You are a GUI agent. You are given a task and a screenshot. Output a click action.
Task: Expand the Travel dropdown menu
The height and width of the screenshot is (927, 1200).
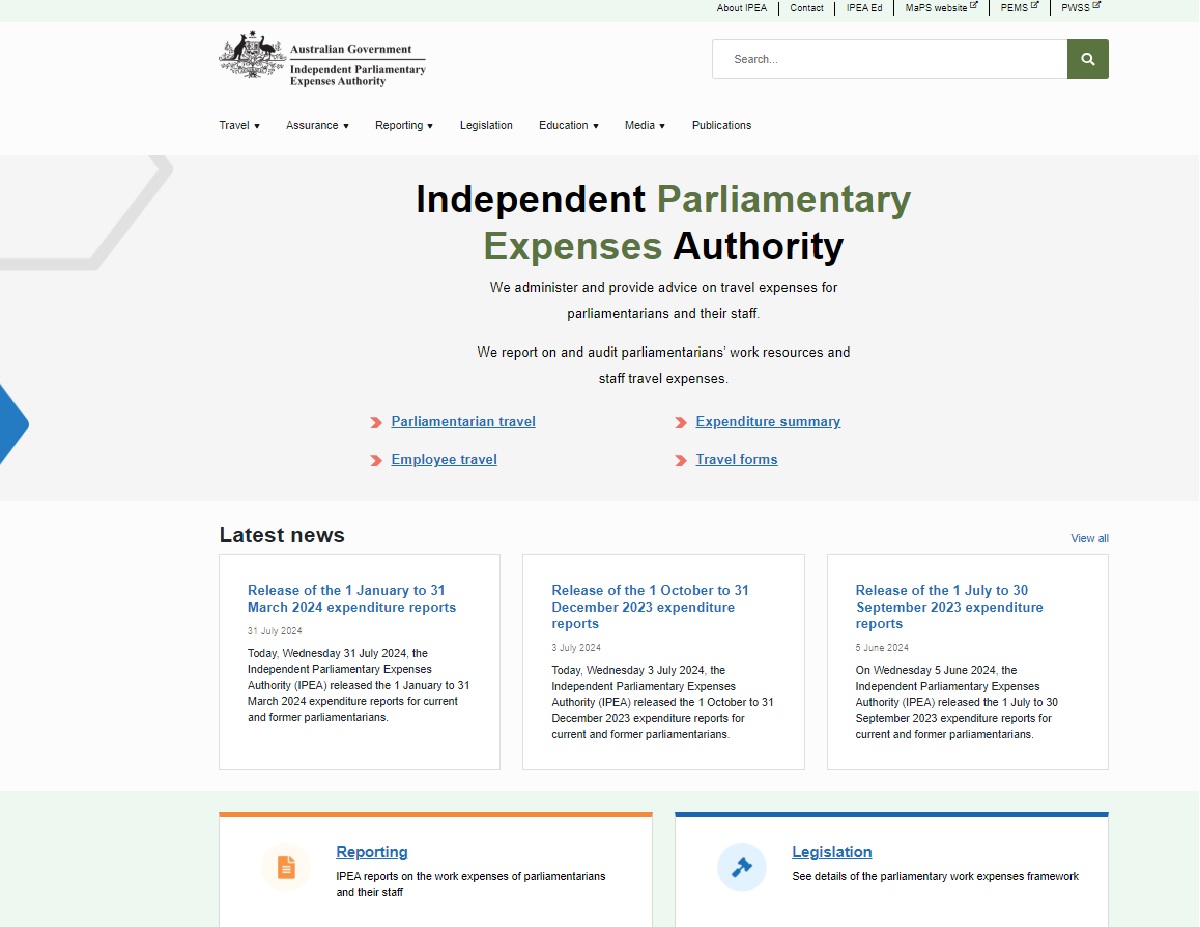click(x=239, y=126)
